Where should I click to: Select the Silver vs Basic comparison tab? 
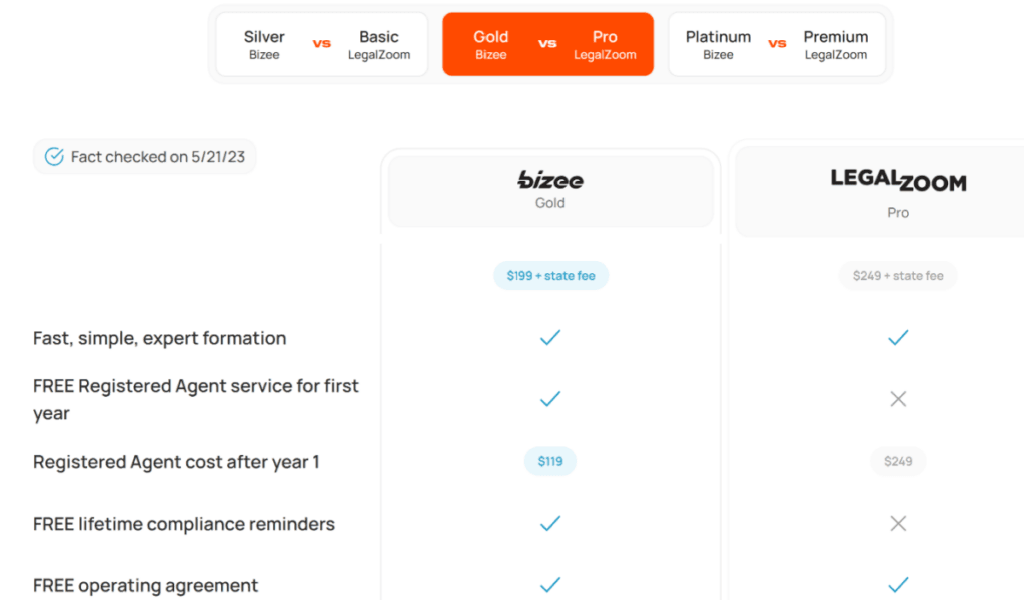point(322,44)
